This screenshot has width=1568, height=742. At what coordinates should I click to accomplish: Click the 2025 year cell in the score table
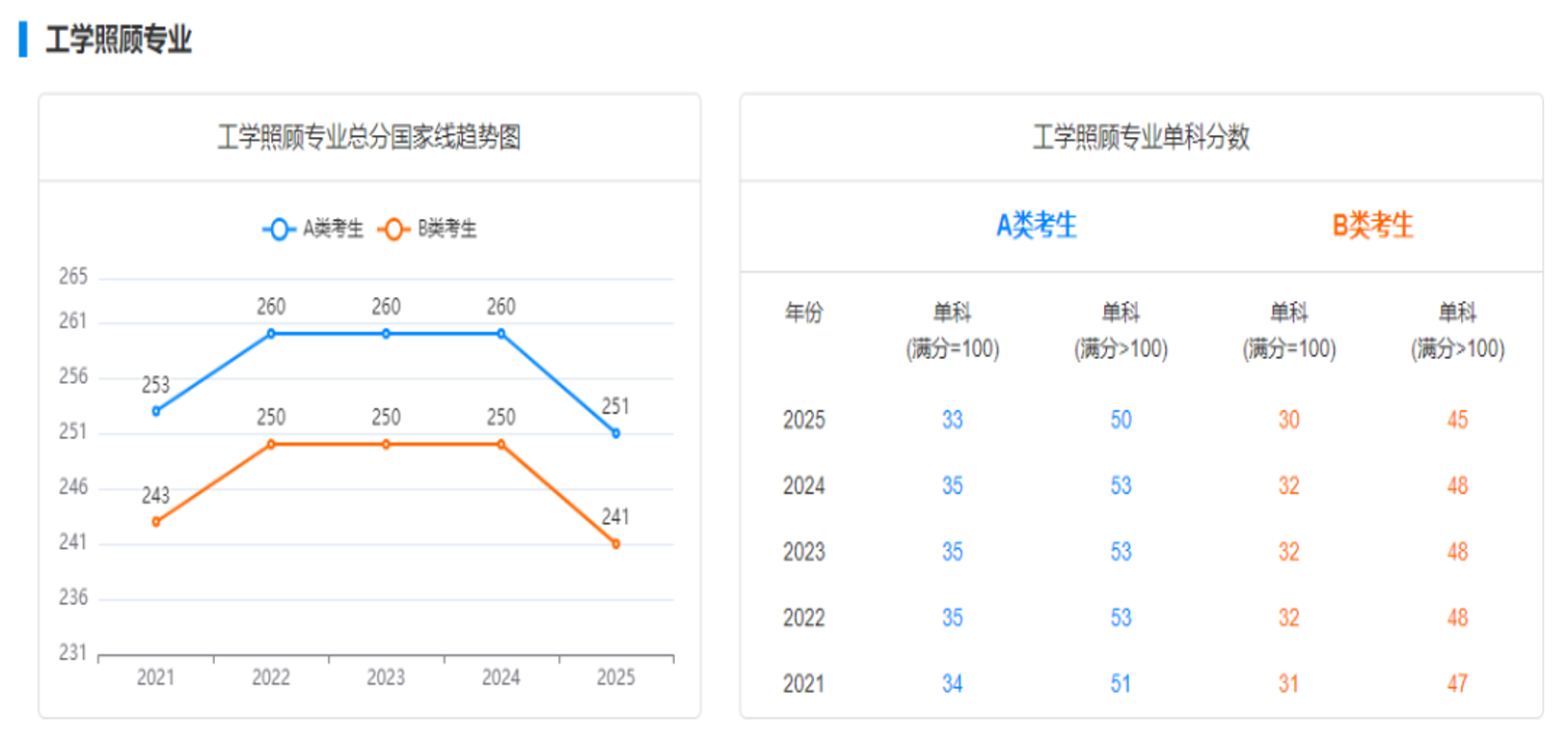click(803, 420)
